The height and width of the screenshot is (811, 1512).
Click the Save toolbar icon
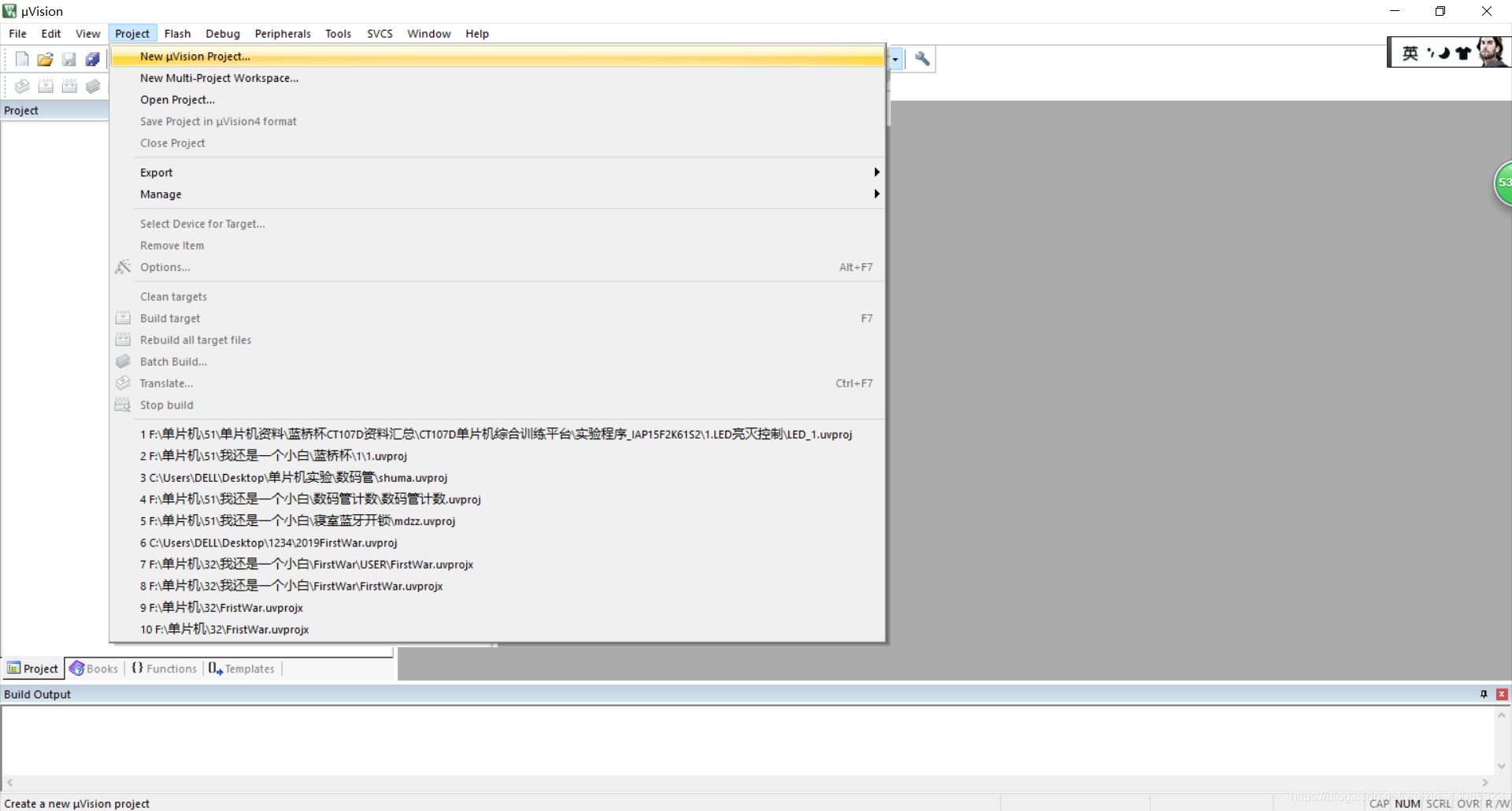[x=69, y=59]
